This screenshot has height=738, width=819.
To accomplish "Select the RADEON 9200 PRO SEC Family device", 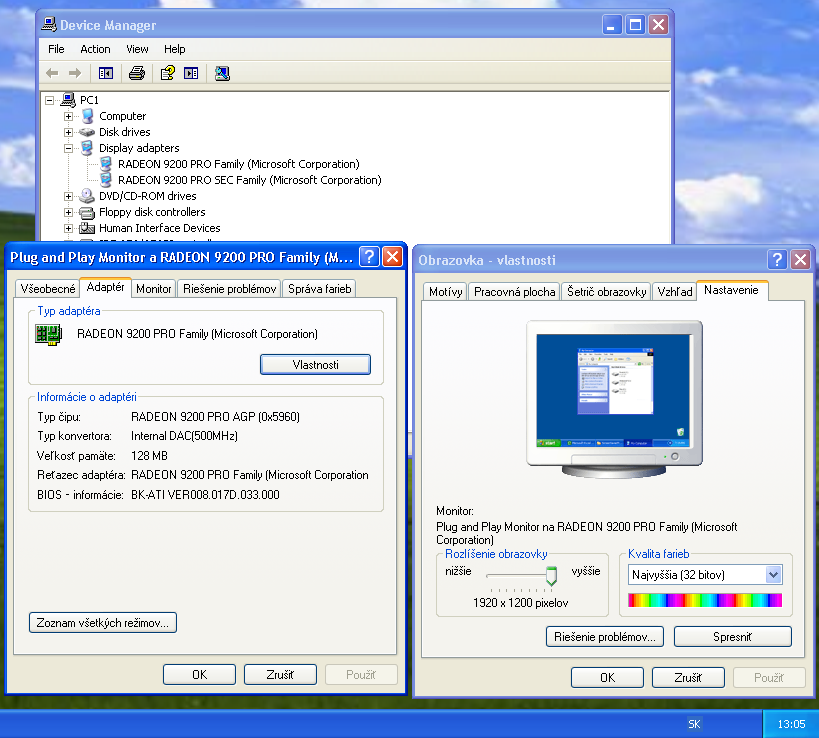I will pyautogui.click(x=249, y=180).
